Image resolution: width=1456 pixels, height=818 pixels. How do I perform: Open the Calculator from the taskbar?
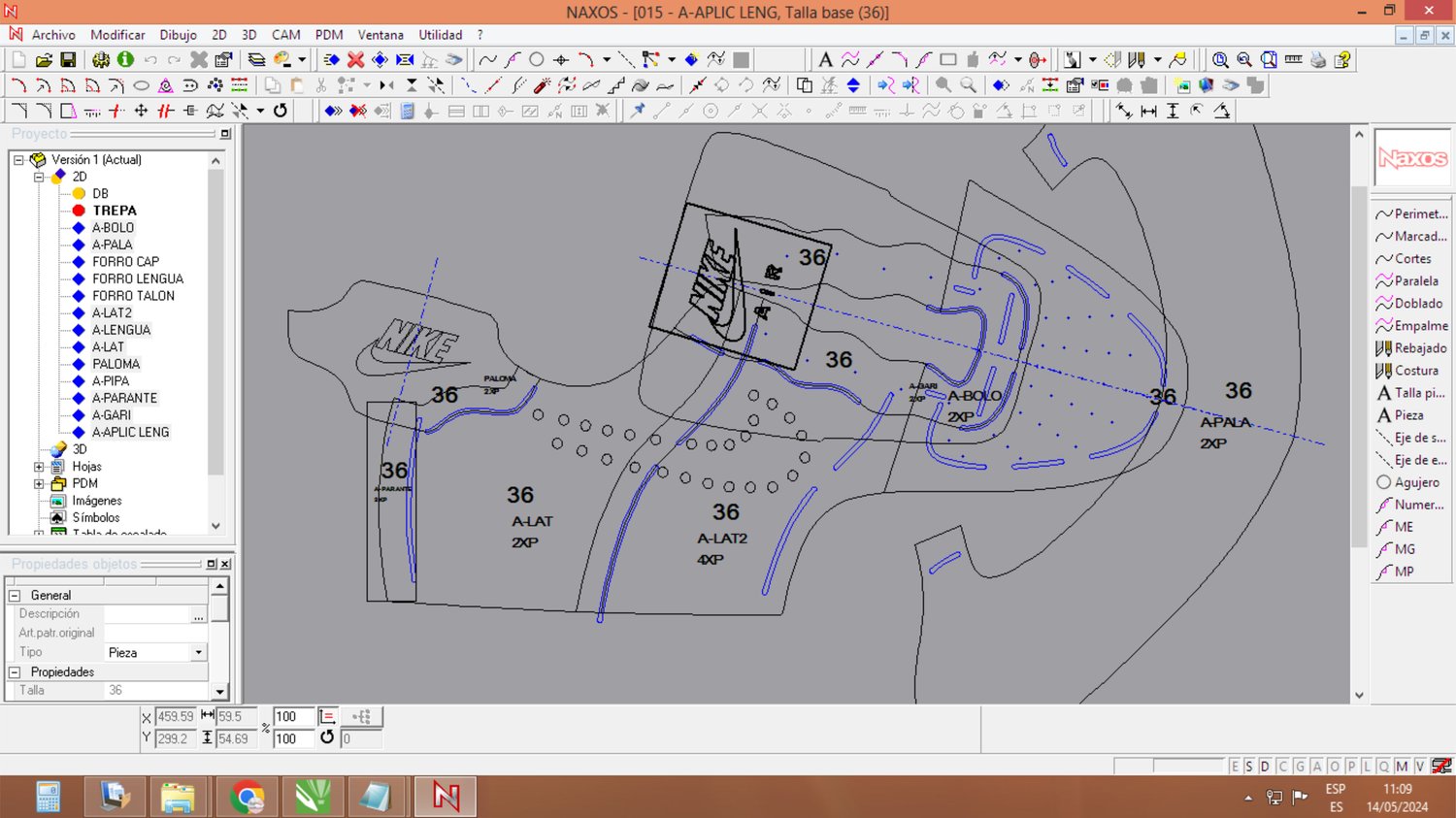point(48,798)
